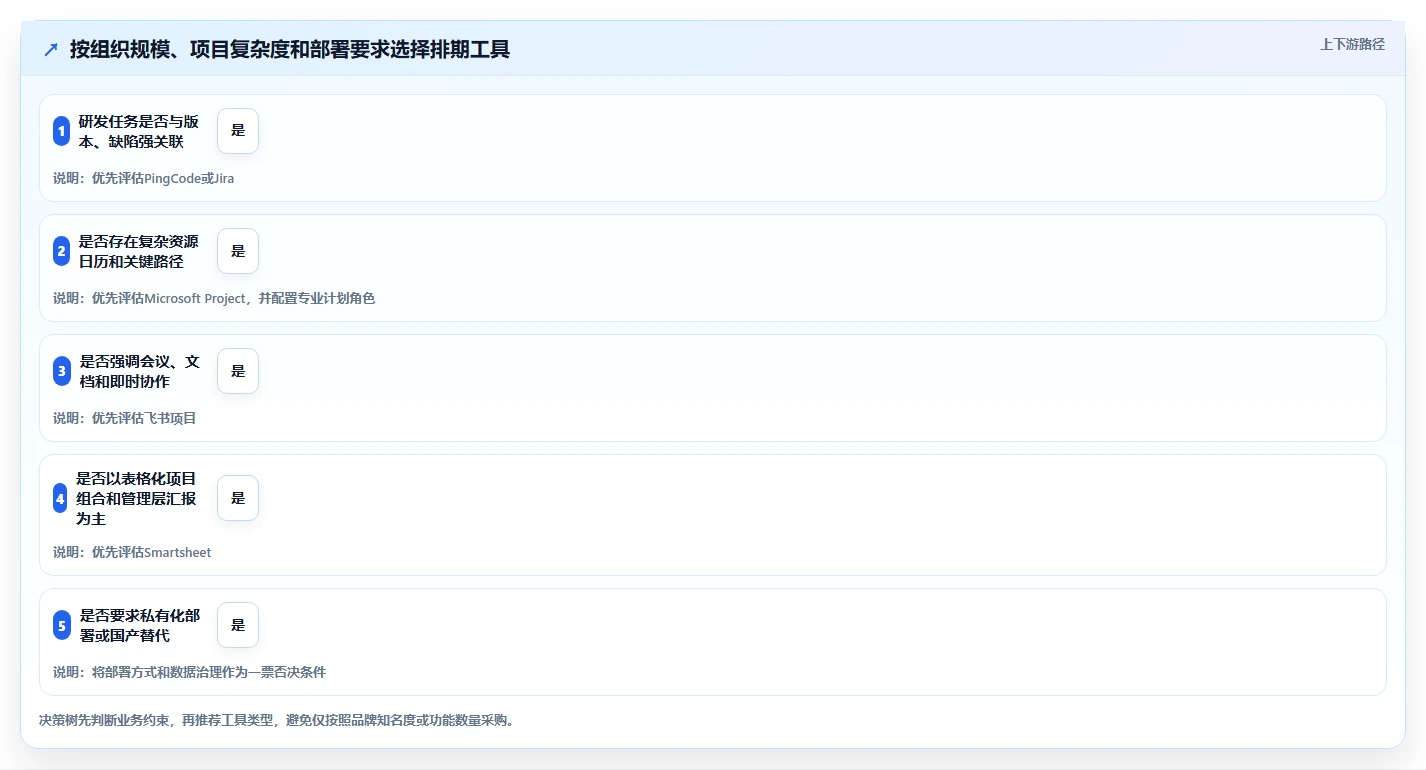The height and width of the screenshot is (770, 1426).
Task: Click note 优先评估飞书项目
Action: point(144,418)
